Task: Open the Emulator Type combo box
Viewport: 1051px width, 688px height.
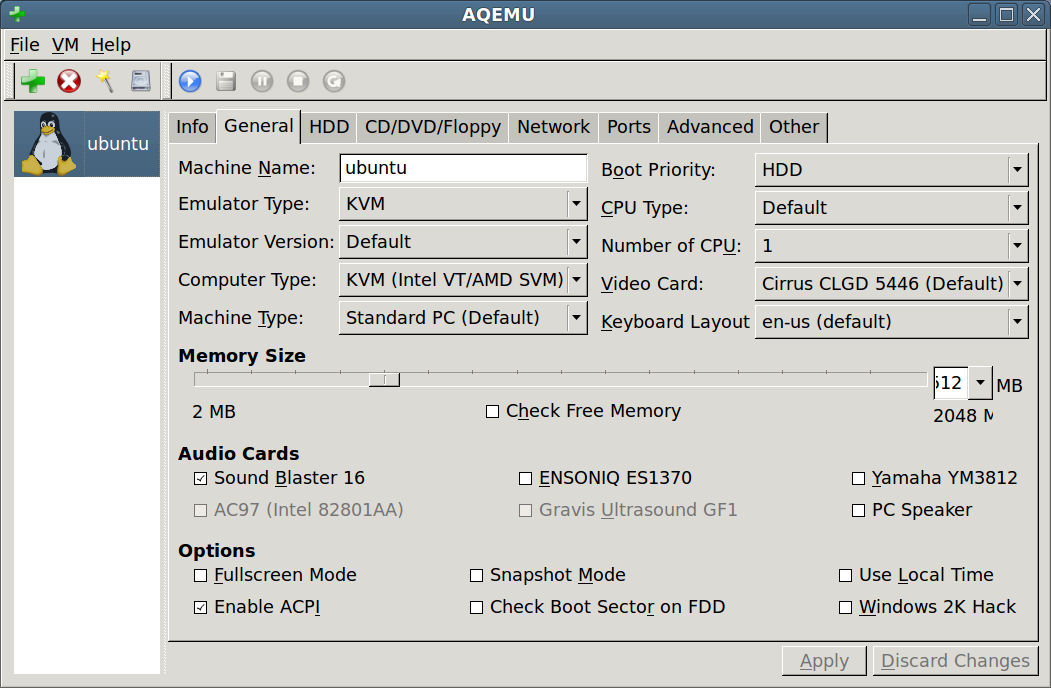Action: [x=463, y=204]
